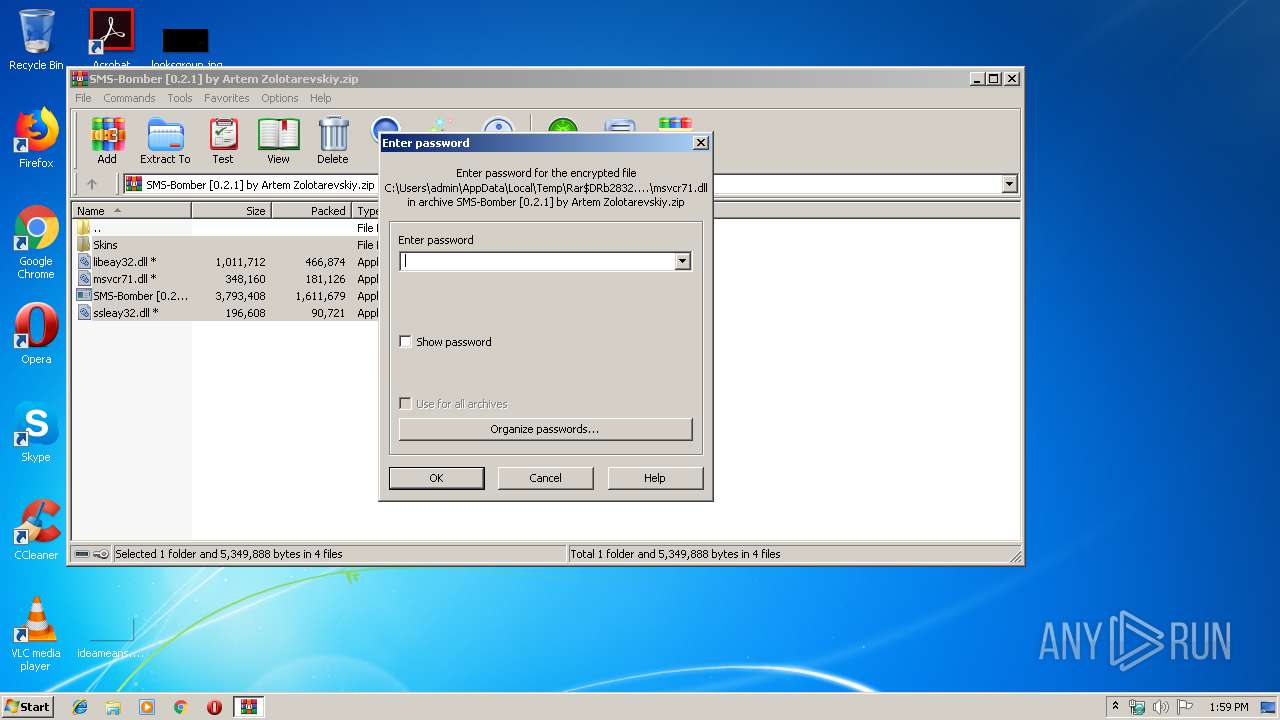Open the Tools menu
The height and width of the screenshot is (720, 1280).
coord(180,98)
